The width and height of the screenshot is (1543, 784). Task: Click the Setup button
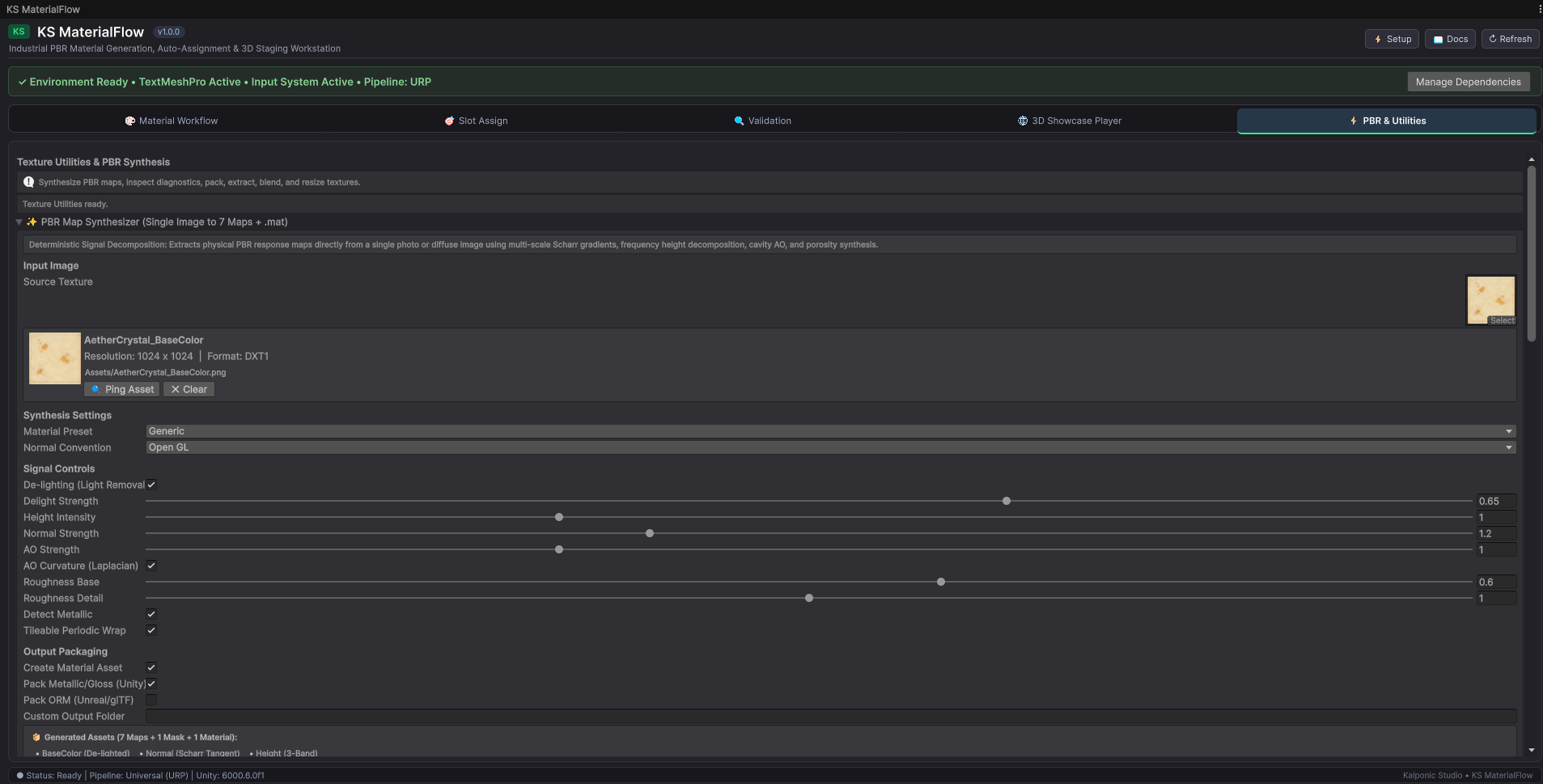pyautogui.click(x=1392, y=39)
